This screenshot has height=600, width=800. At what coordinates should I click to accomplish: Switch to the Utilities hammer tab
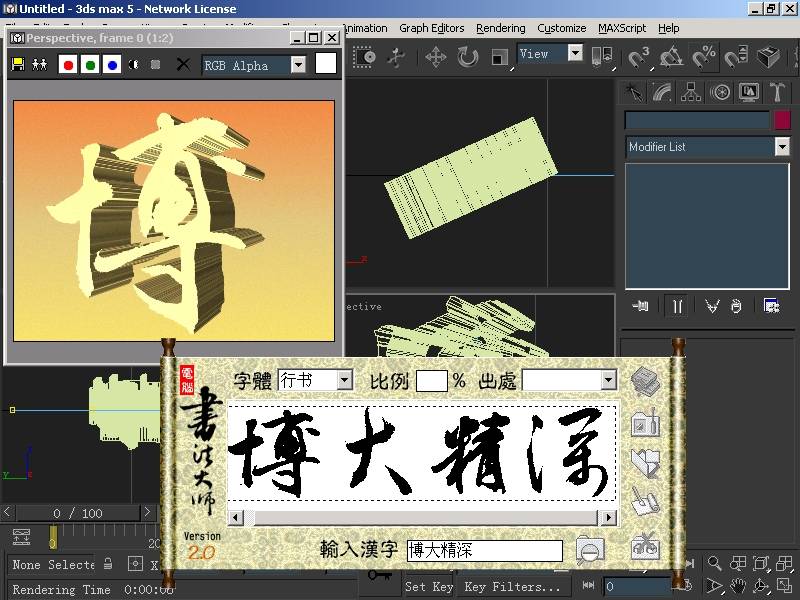[x=777, y=92]
